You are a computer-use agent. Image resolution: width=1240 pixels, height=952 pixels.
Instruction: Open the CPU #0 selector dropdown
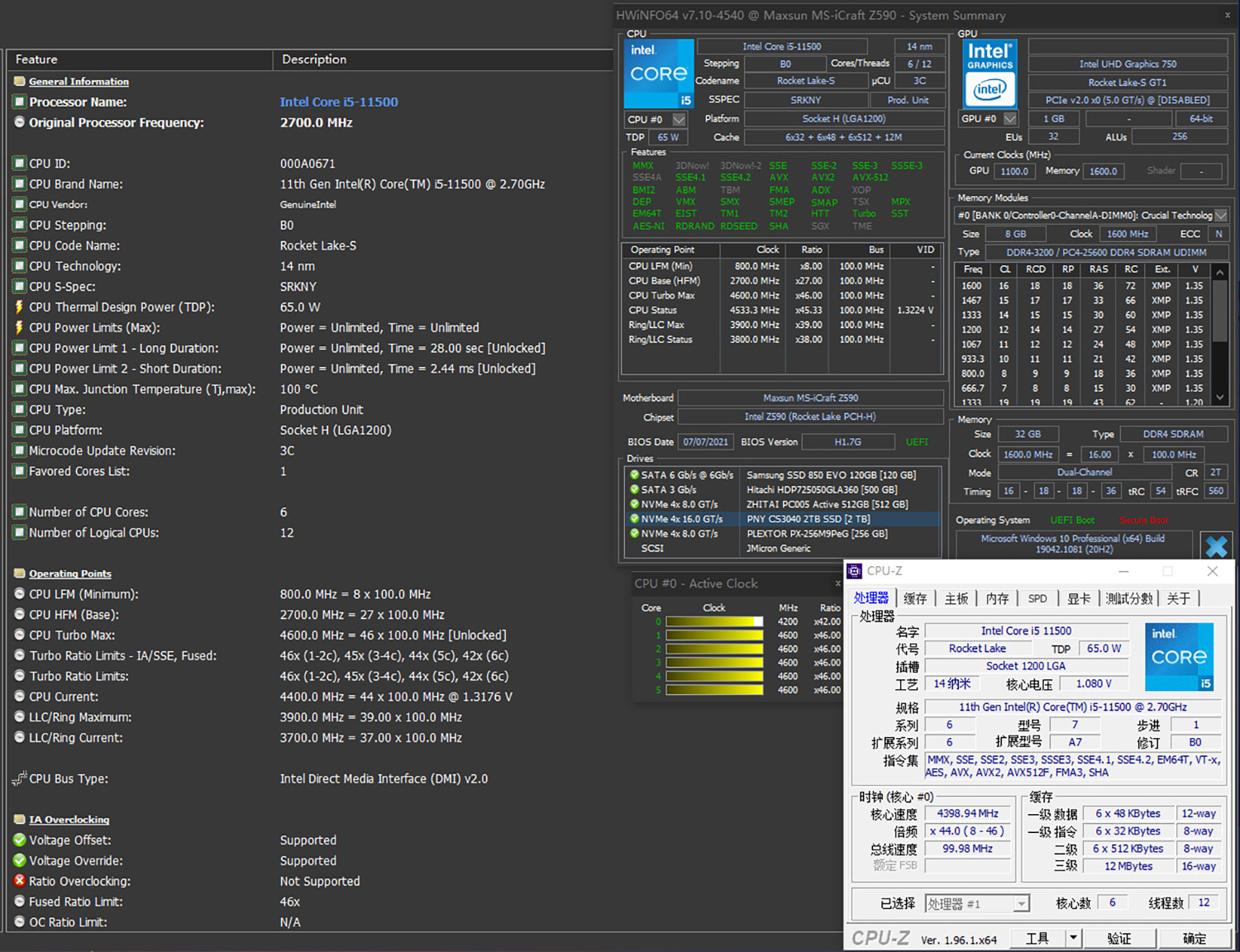click(x=679, y=120)
